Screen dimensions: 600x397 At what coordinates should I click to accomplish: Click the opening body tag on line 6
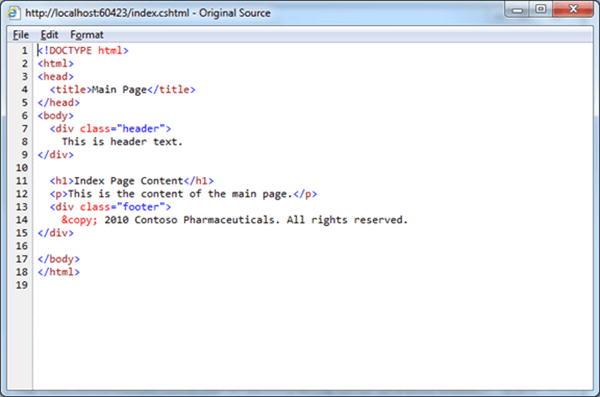tap(55, 116)
